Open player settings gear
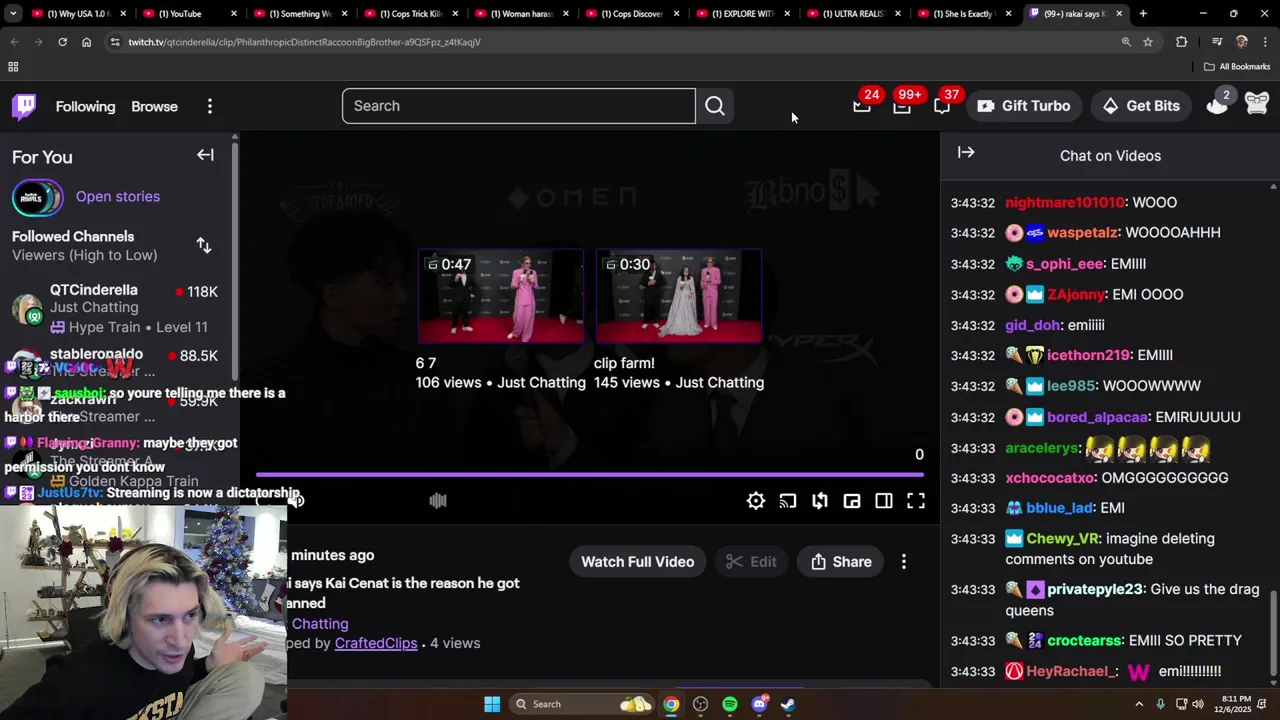 [x=756, y=501]
